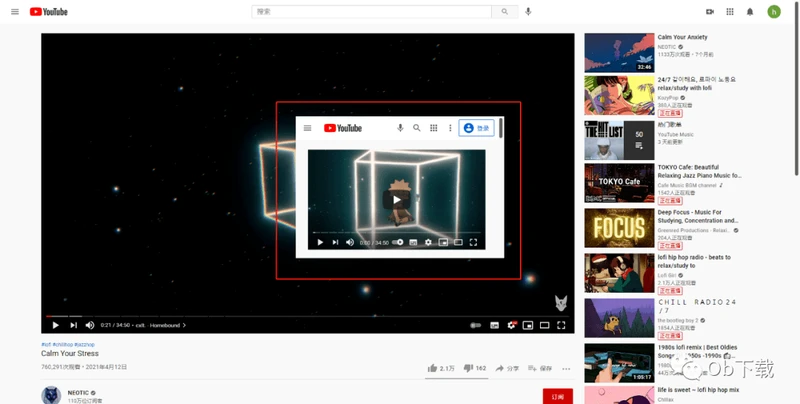Open the 1980s lofi remix thumbnail

tap(619, 363)
